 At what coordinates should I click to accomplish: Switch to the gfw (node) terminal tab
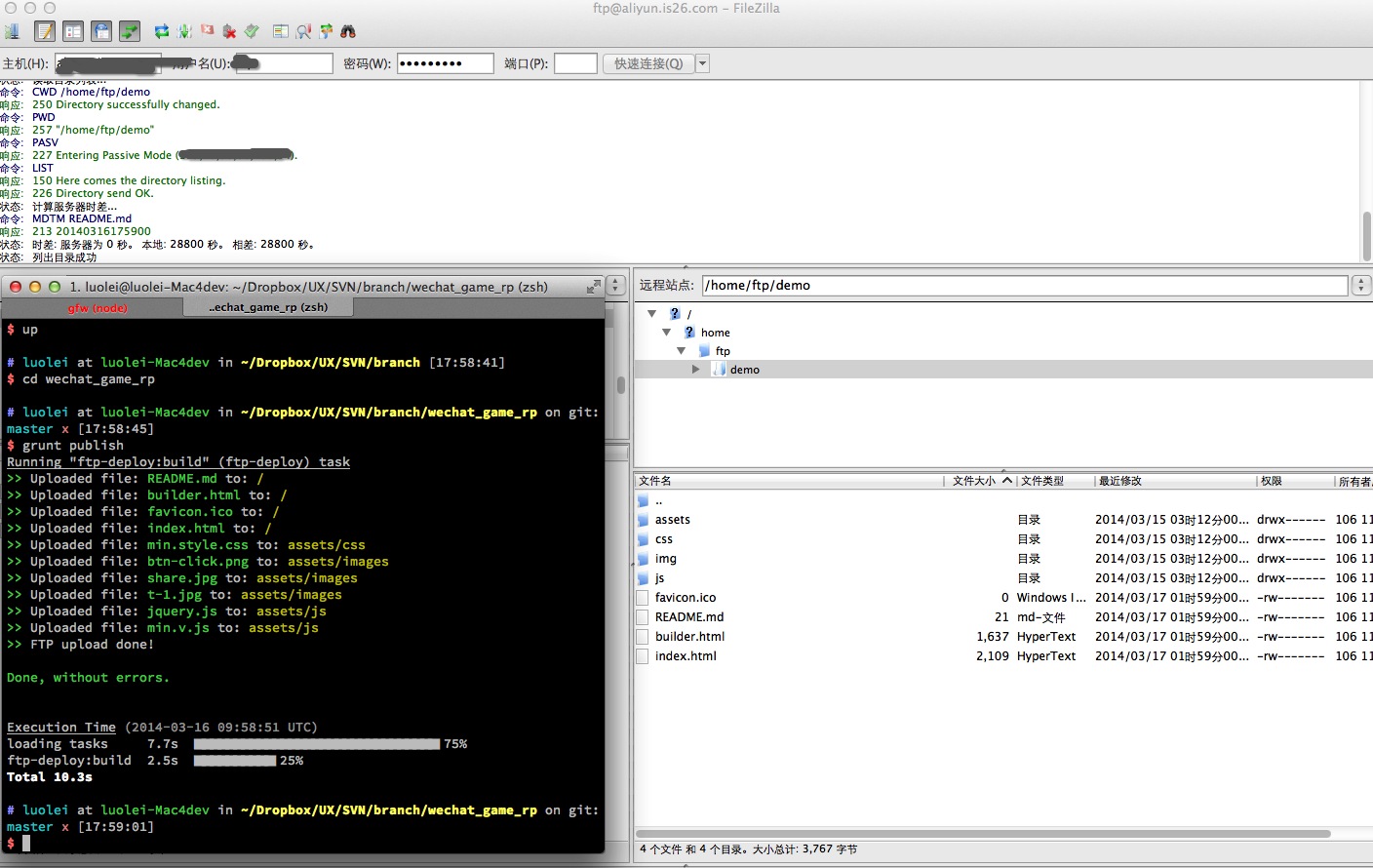(x=97, y=308)
